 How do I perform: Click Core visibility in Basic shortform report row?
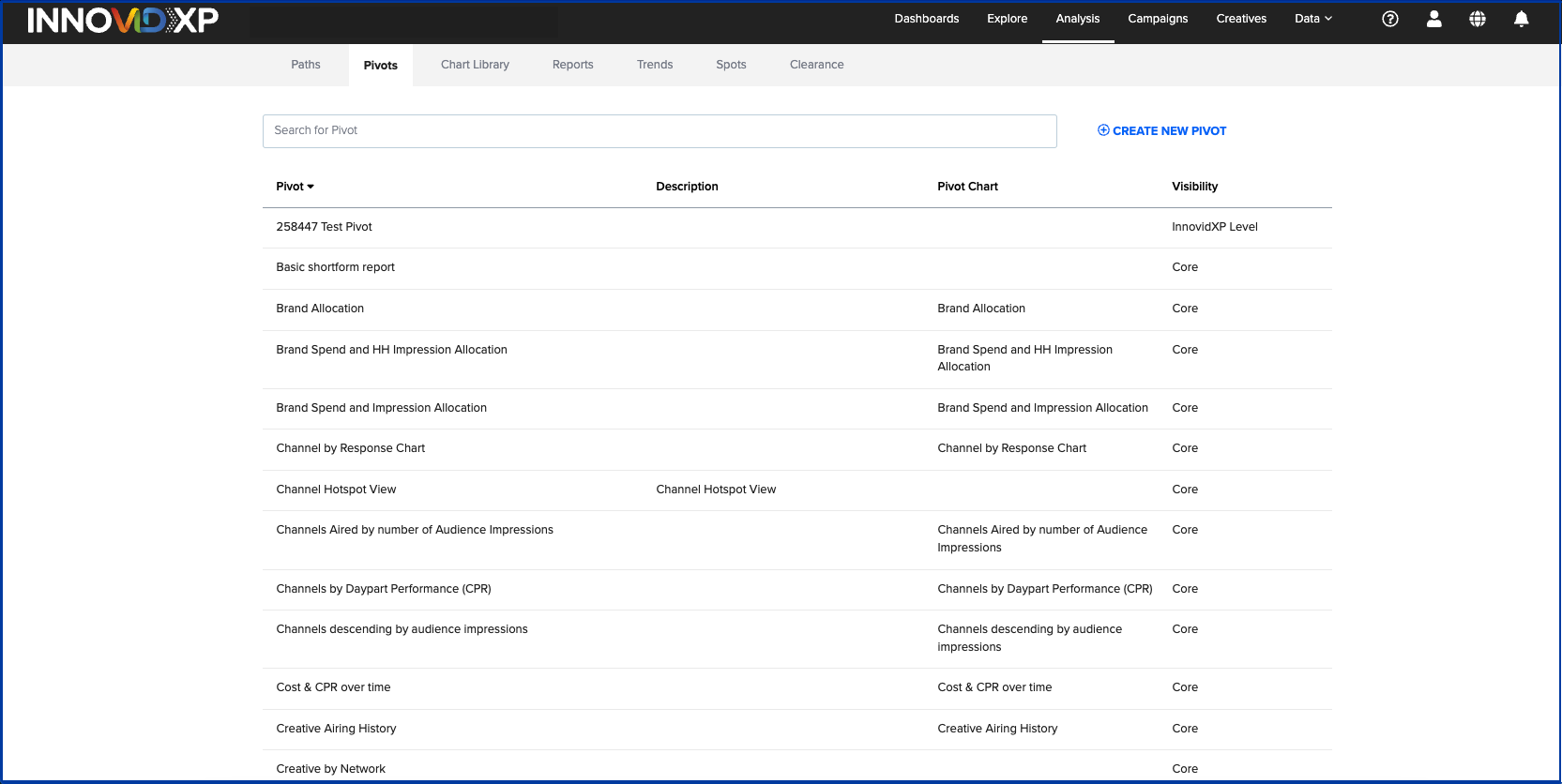[x=1185, y=267]
